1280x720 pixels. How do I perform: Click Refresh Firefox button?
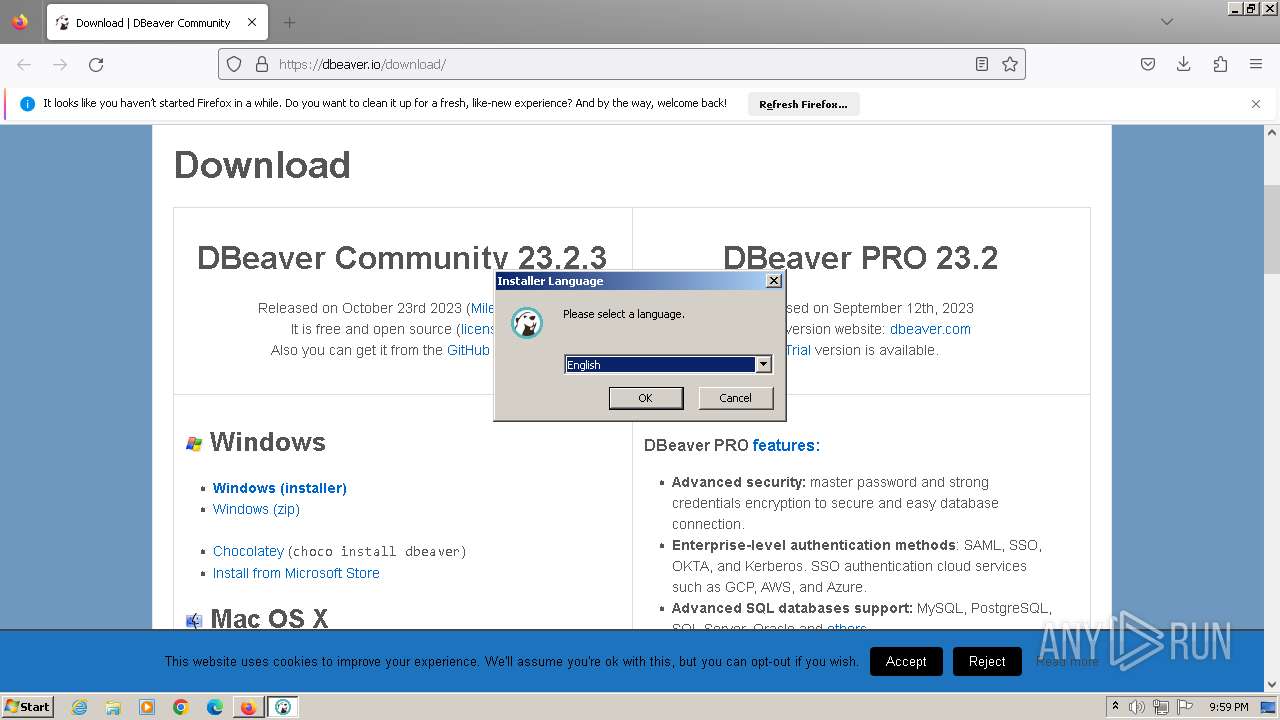(x=803, y=104)
